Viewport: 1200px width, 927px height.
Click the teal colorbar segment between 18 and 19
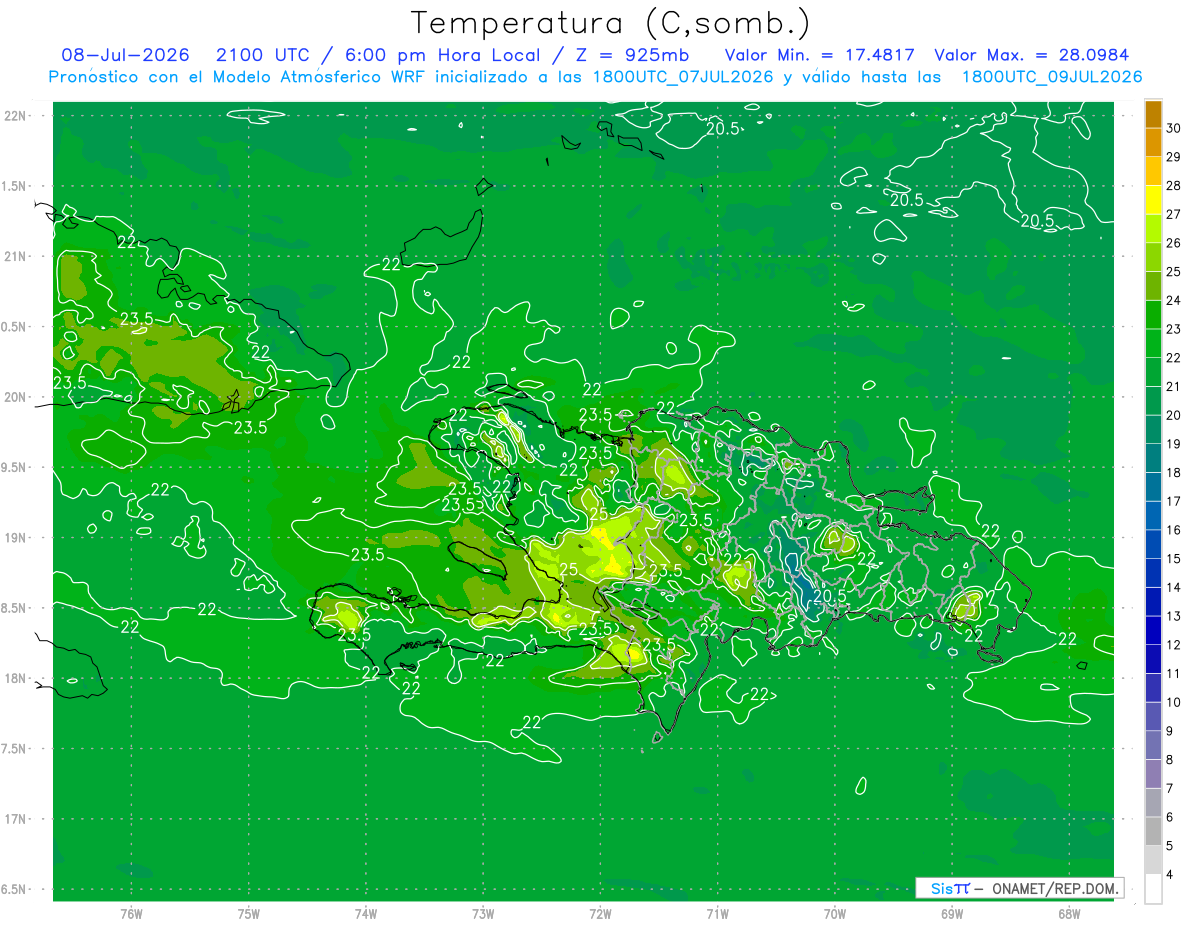(x=1153, y=458)
